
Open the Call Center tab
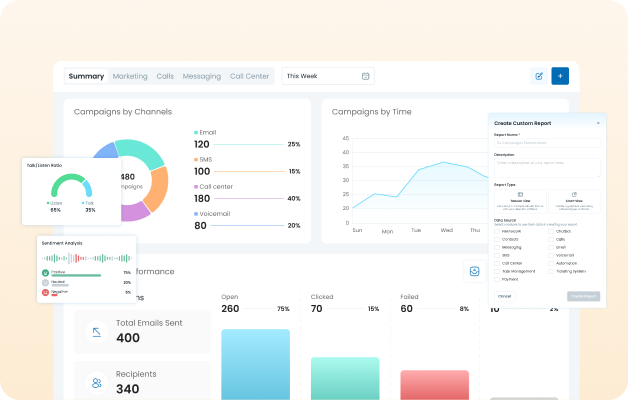pos(249,76)
